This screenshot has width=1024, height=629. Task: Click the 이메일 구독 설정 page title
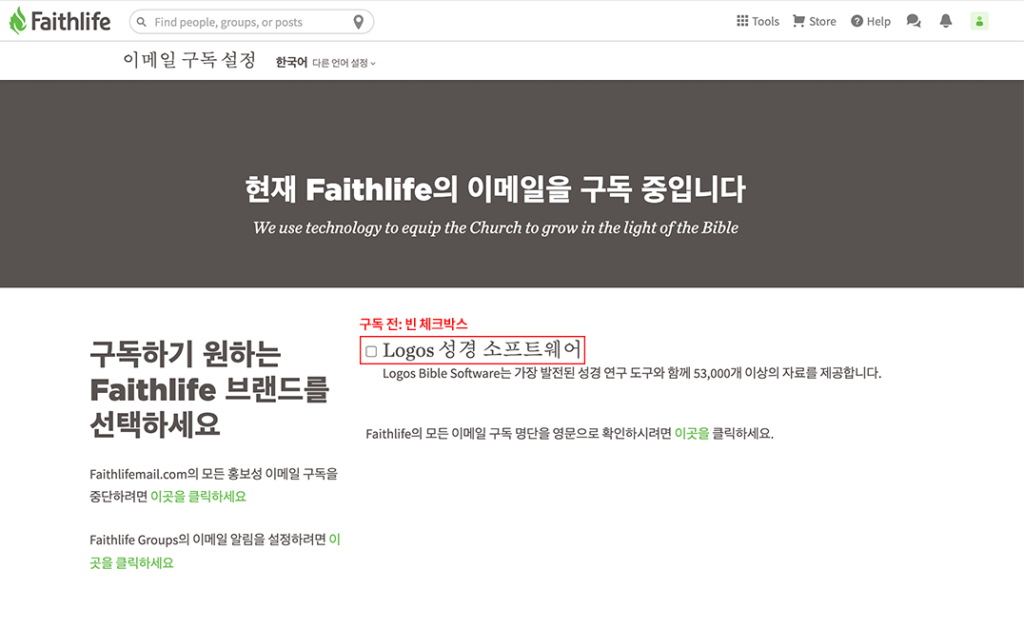[189, 60]
